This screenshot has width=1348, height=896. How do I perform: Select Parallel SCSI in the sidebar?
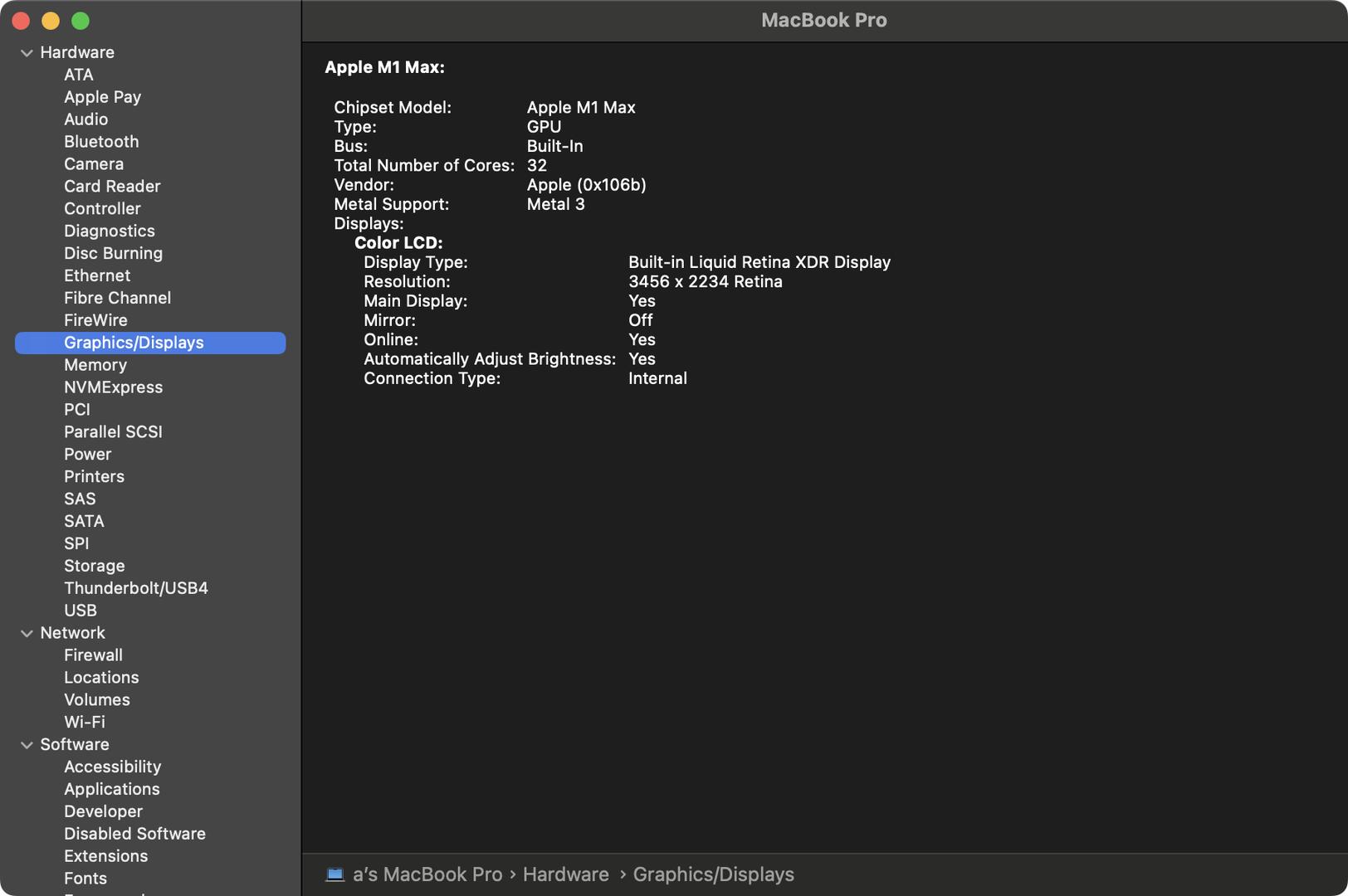113,432
